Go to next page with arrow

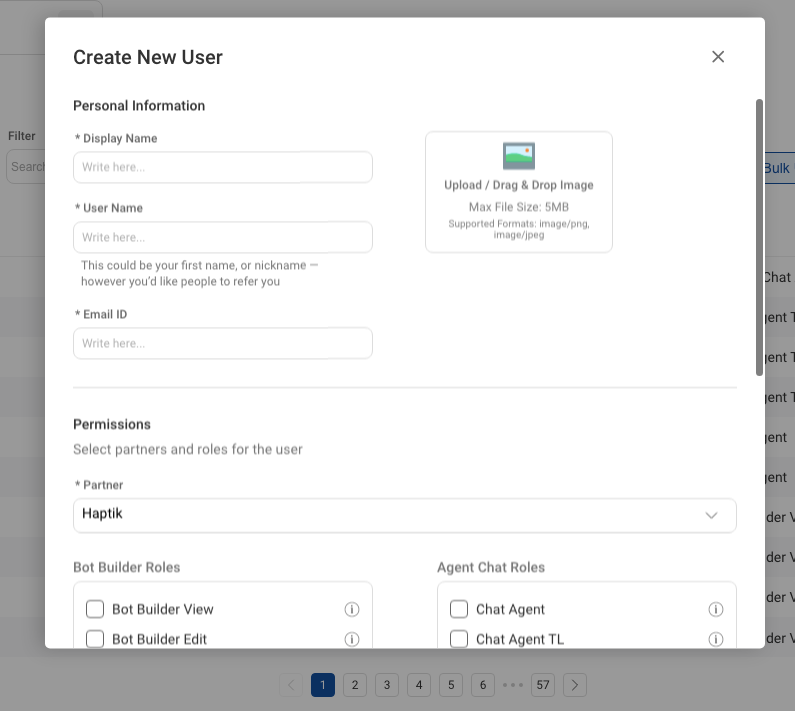pyautogui.click(x=574, y=685)
